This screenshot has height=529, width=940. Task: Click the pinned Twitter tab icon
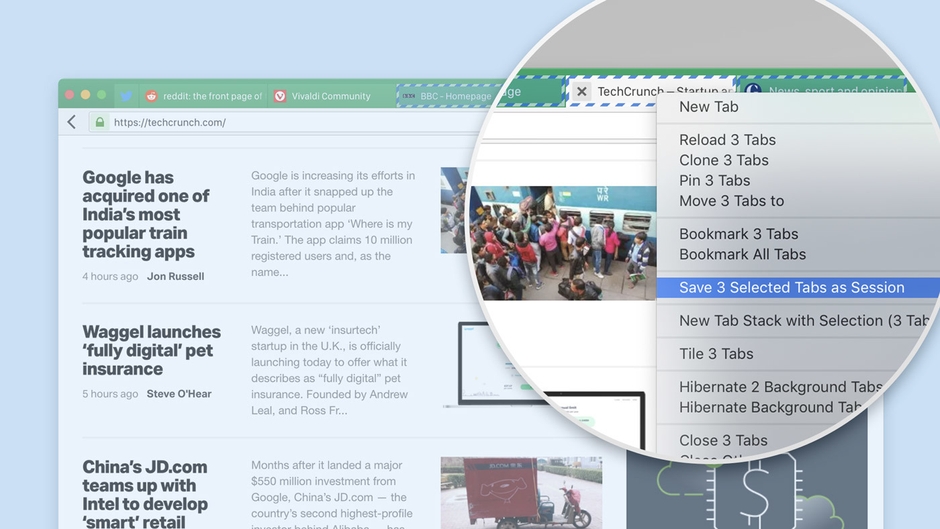[126, 96]
